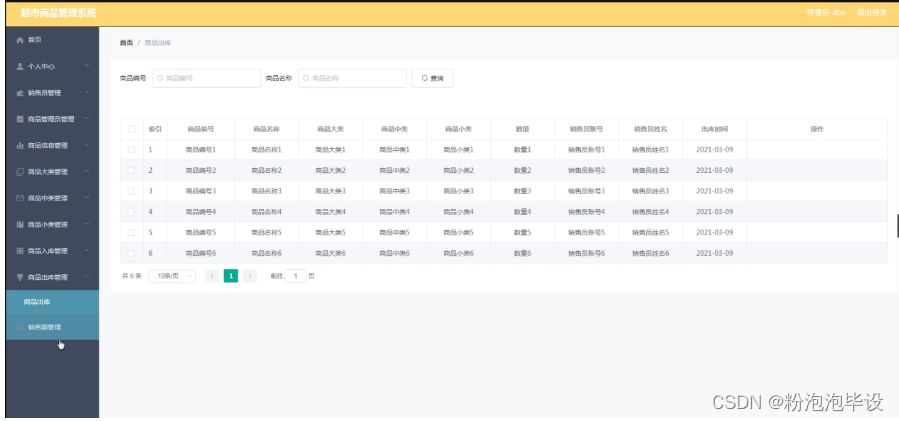Click the search icon inside 商品名称 field
Image resolution: width=899 pixels, height=421 pixels.
306,79
